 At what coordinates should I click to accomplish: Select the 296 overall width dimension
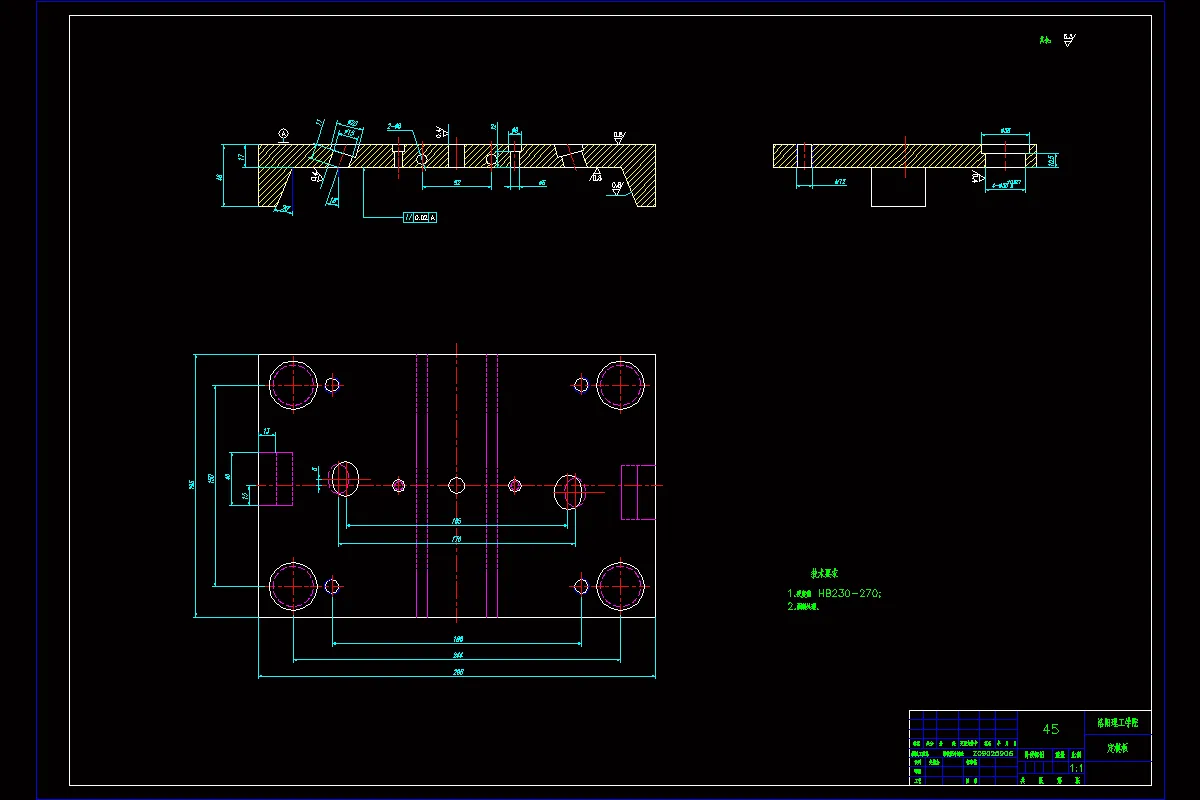[458, 672]
